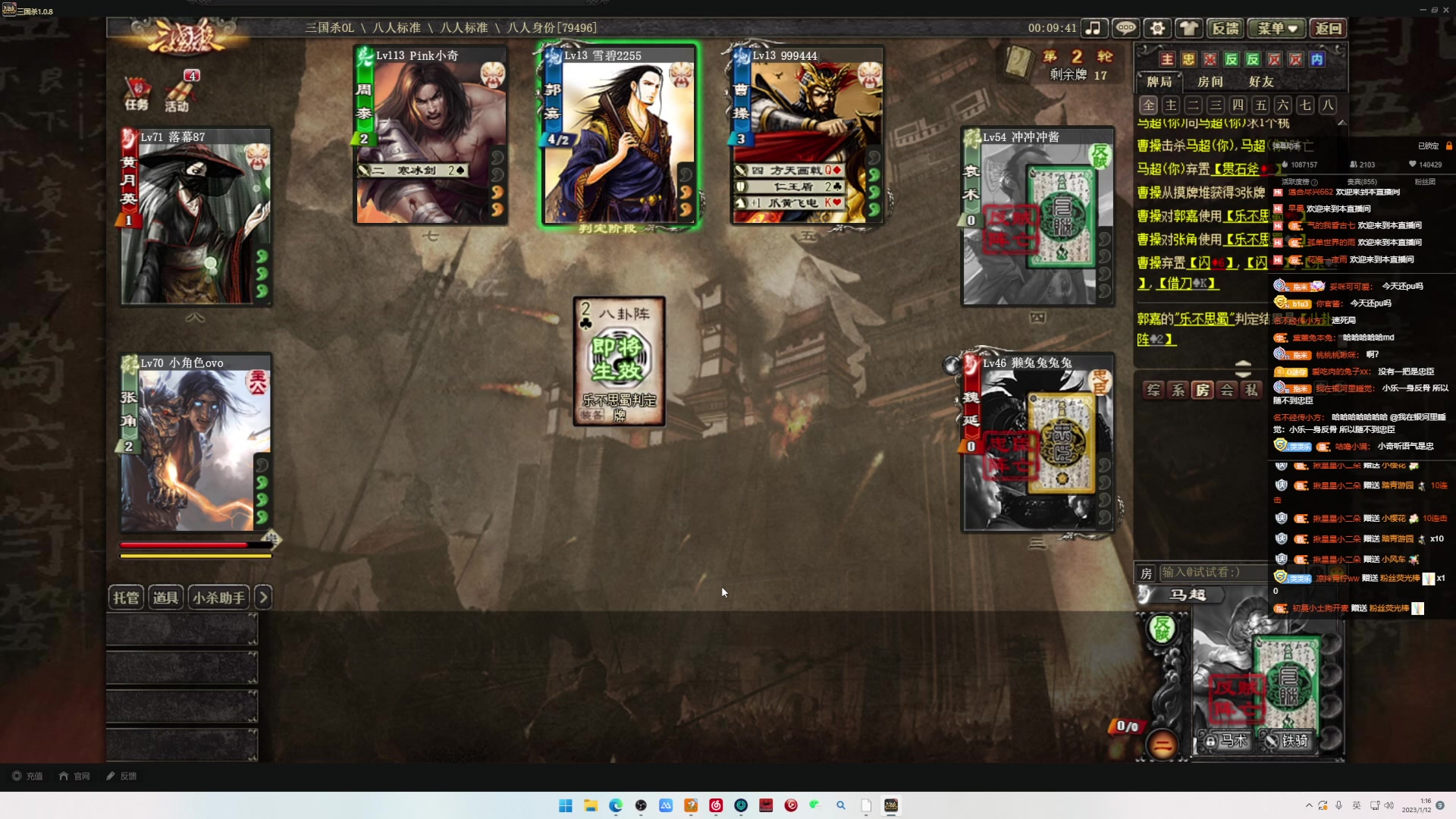
Task: Select the 三 seat log filter
Action: [x=1216, y=105]
